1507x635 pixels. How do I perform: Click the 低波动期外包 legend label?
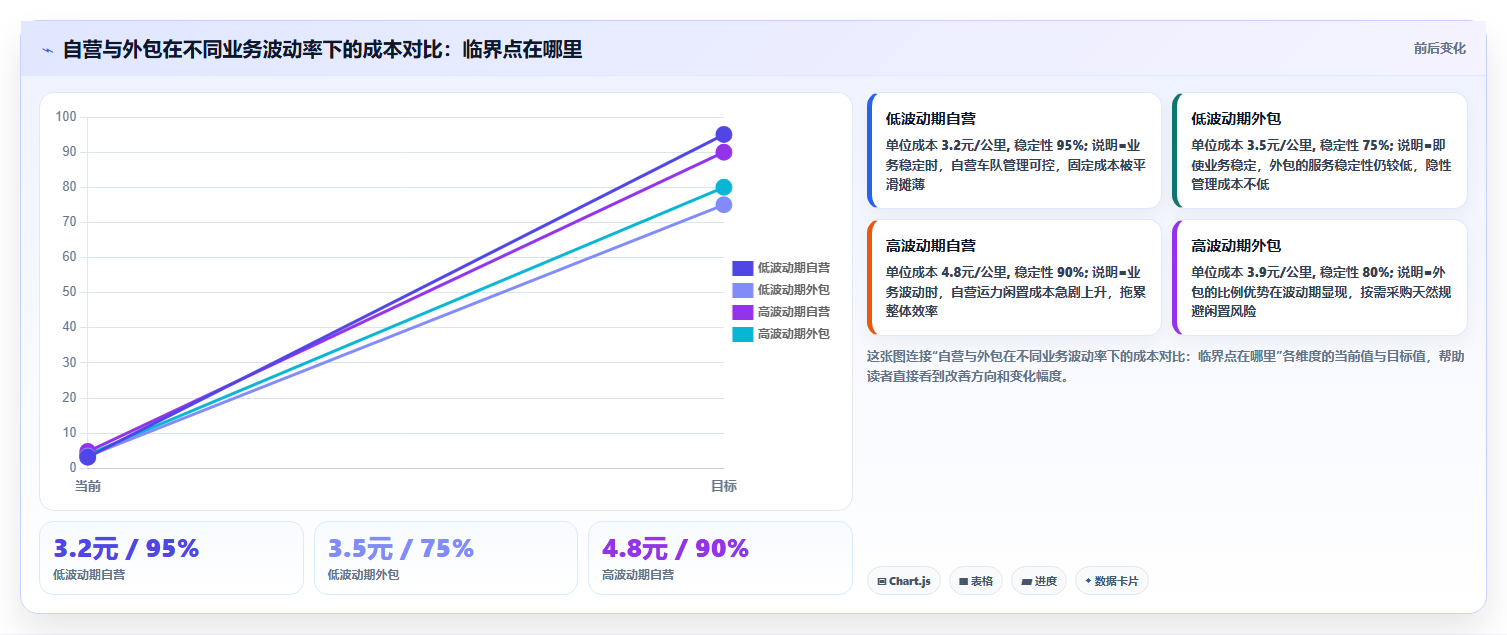pyautogui.click(x=794, y=290)
